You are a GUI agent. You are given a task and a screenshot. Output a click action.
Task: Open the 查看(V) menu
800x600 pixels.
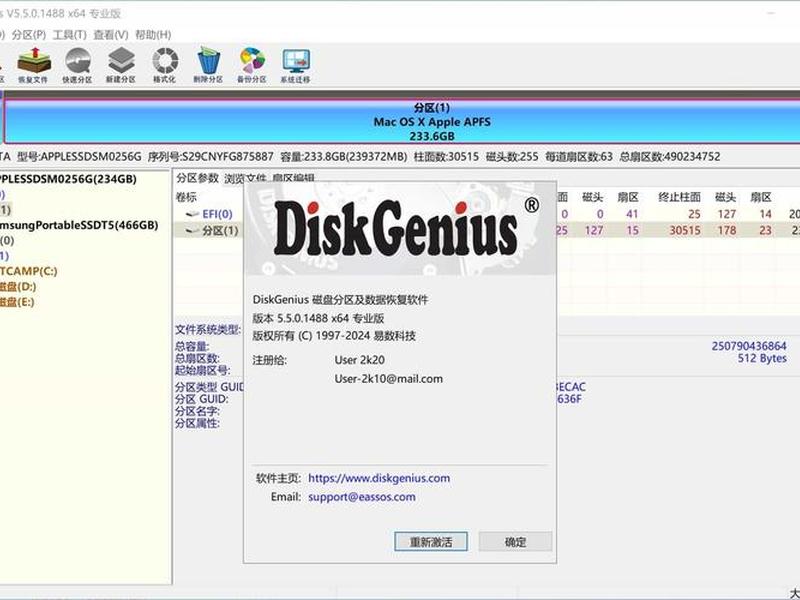coord(111,35)
